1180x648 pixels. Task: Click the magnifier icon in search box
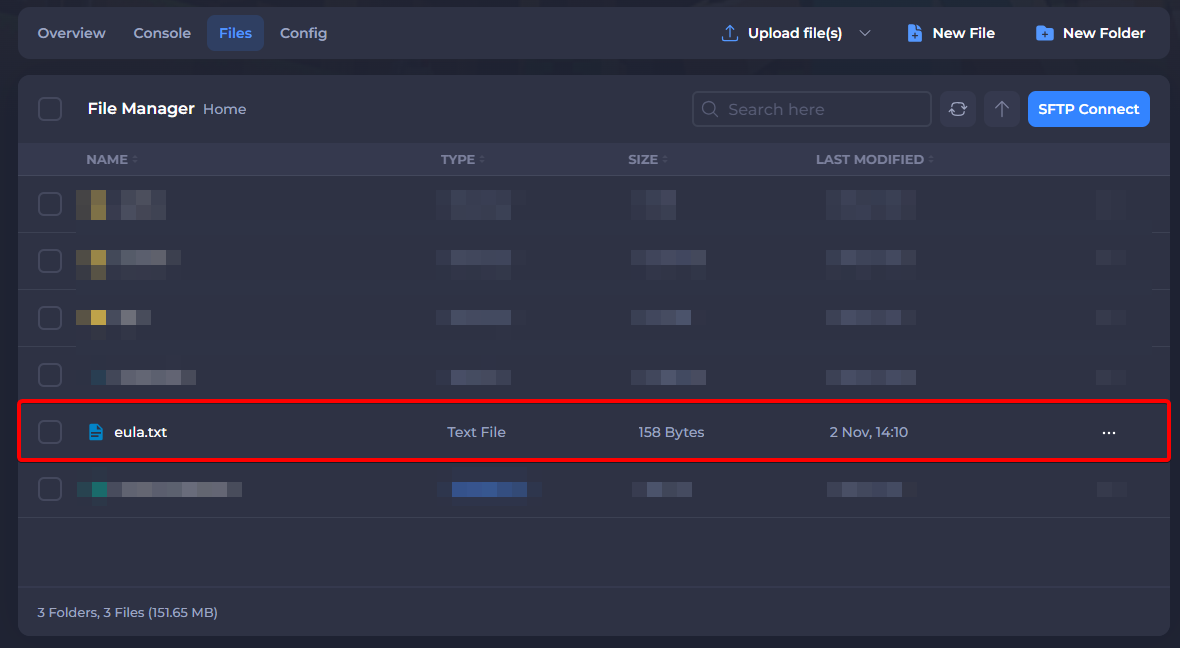tap(710, 109)
